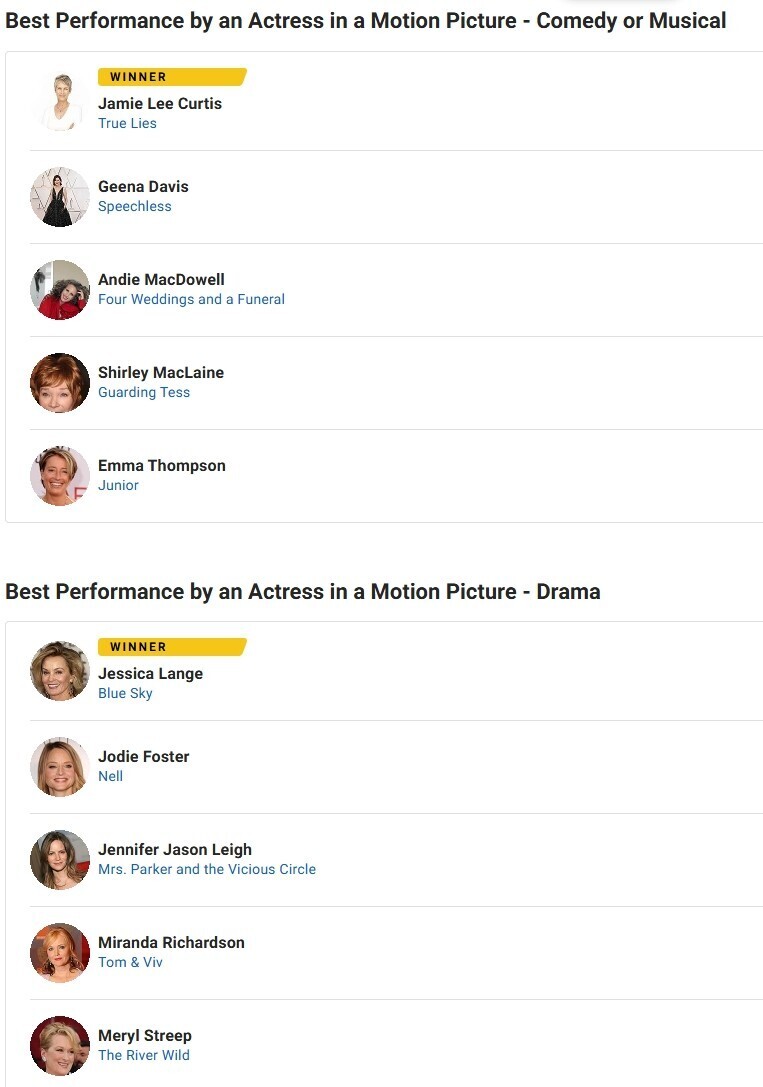Open The River Wild film link

(x=144, y=1056)
